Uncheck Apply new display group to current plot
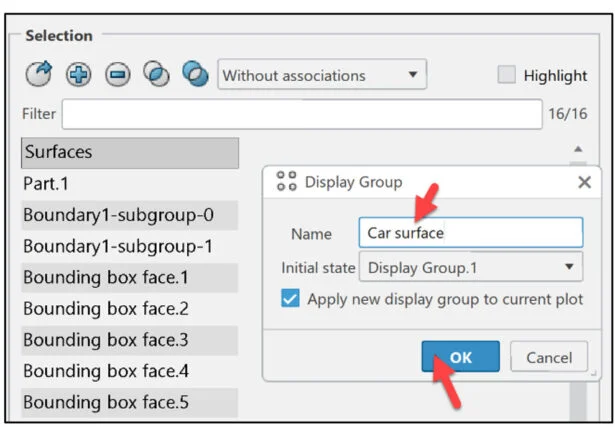The image size is (615, 427). pos(291,299)
